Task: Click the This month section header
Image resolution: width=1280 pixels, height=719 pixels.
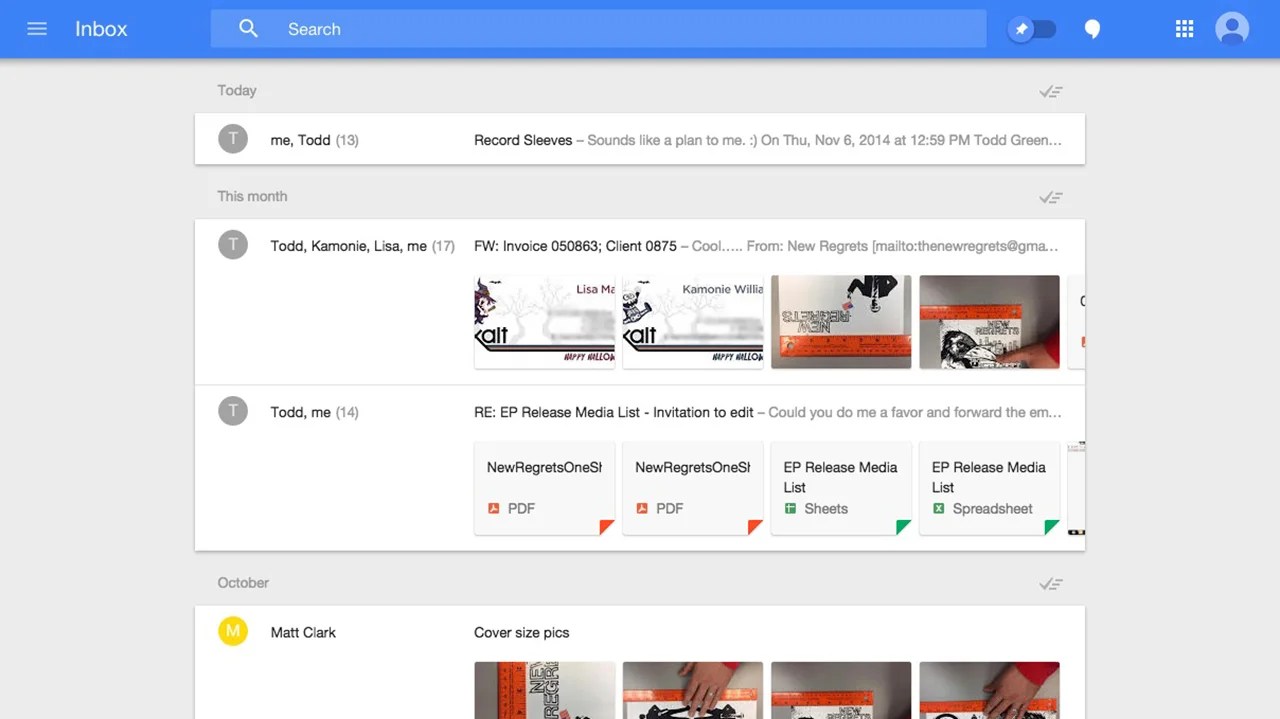Action: (252, 196)
